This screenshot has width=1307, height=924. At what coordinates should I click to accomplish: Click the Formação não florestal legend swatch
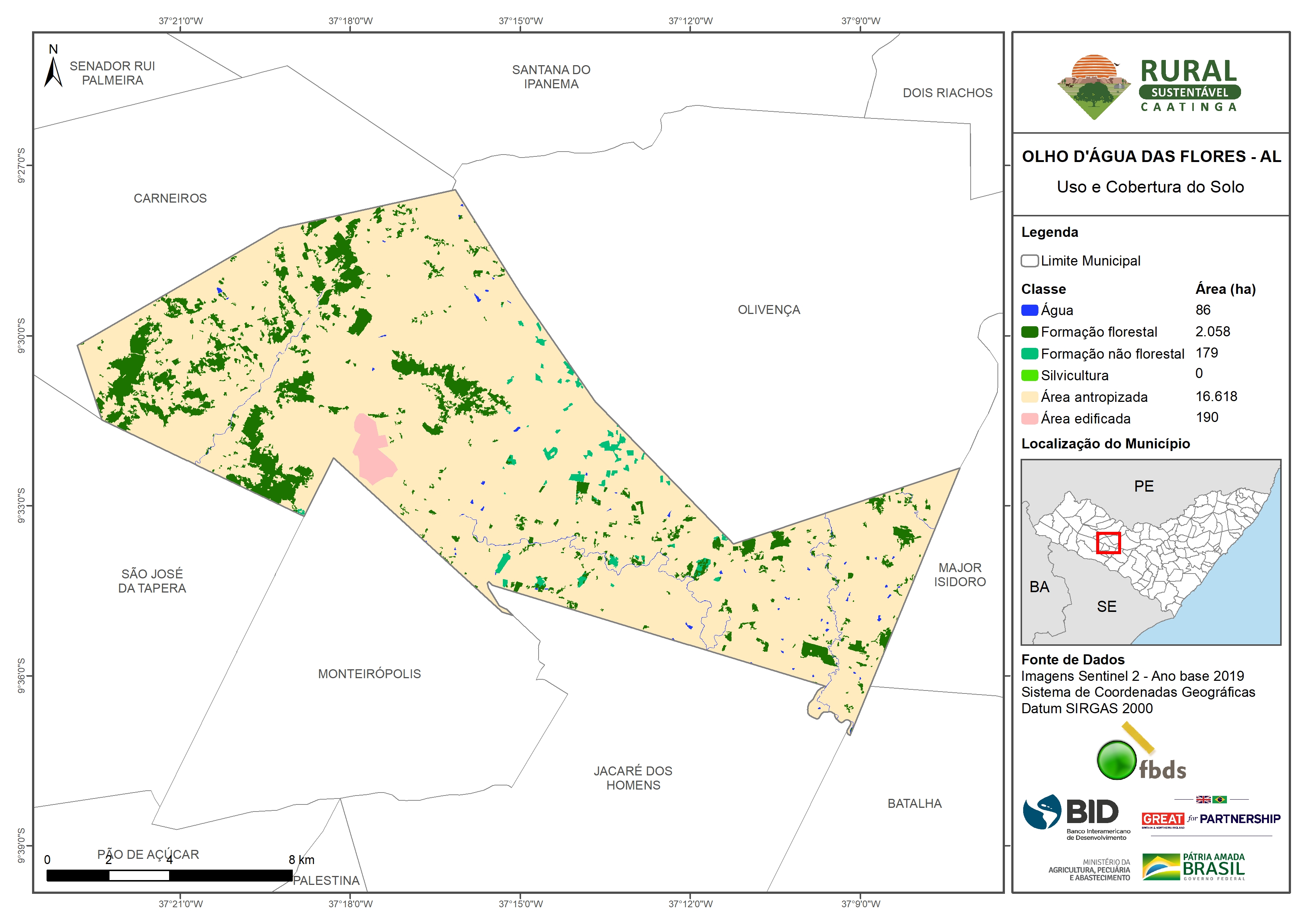pos(1029,353)
